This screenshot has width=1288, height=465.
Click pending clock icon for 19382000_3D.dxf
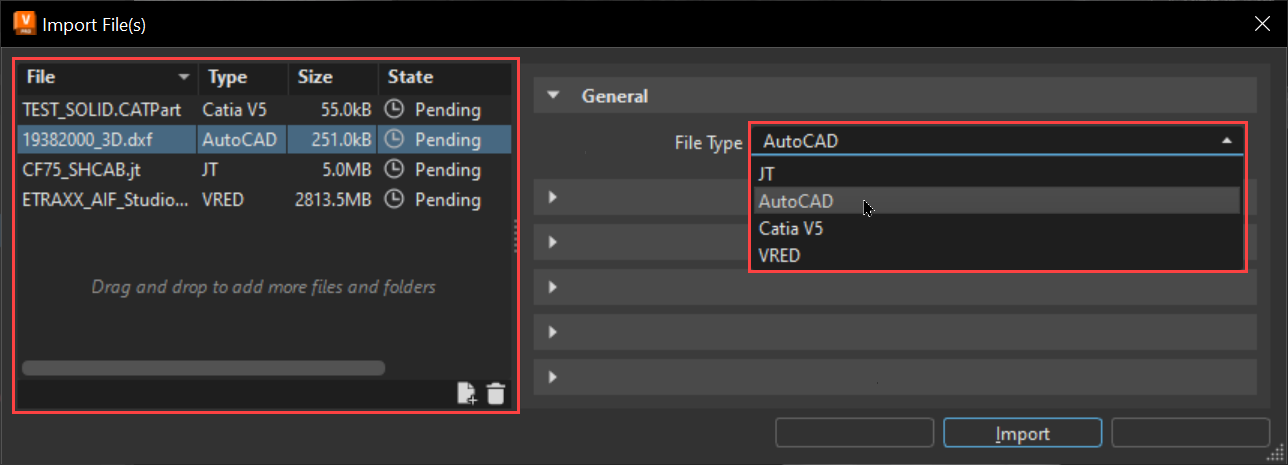point(395,140)
